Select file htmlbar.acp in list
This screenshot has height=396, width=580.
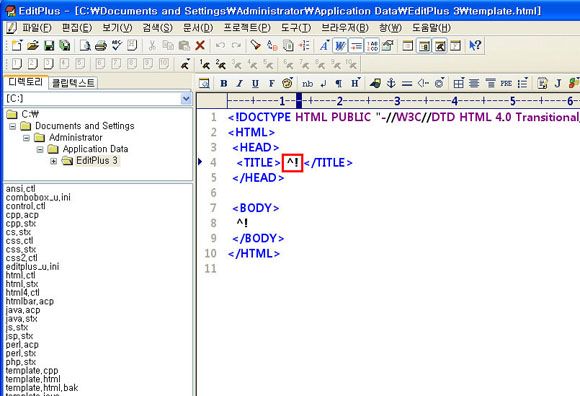pos(30,301)
